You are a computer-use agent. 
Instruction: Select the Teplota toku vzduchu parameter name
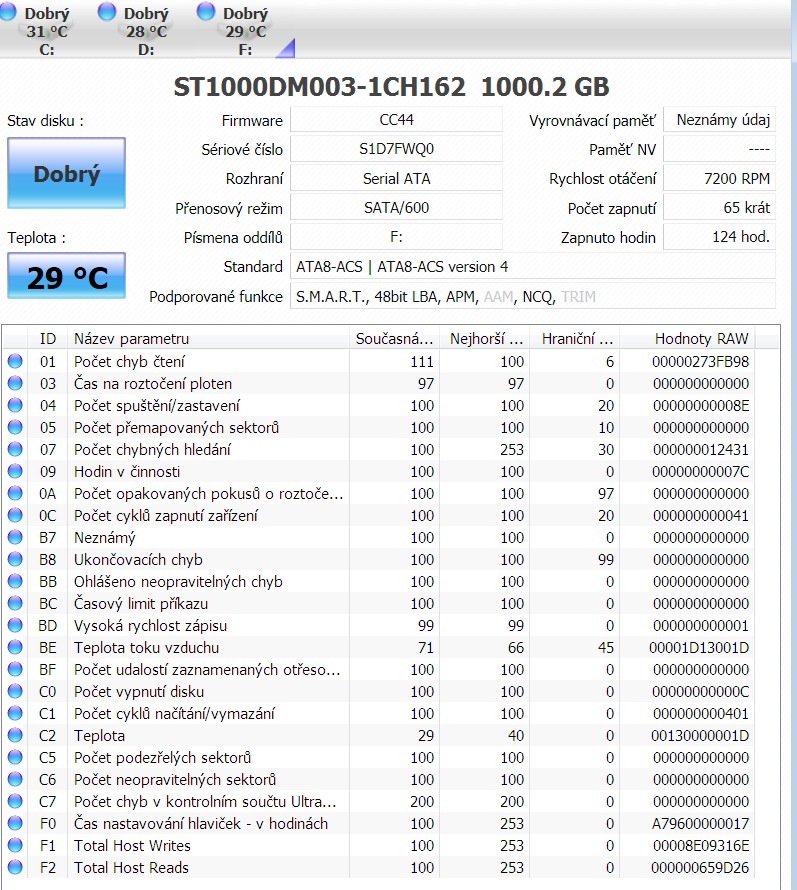(x=146, y=648)
